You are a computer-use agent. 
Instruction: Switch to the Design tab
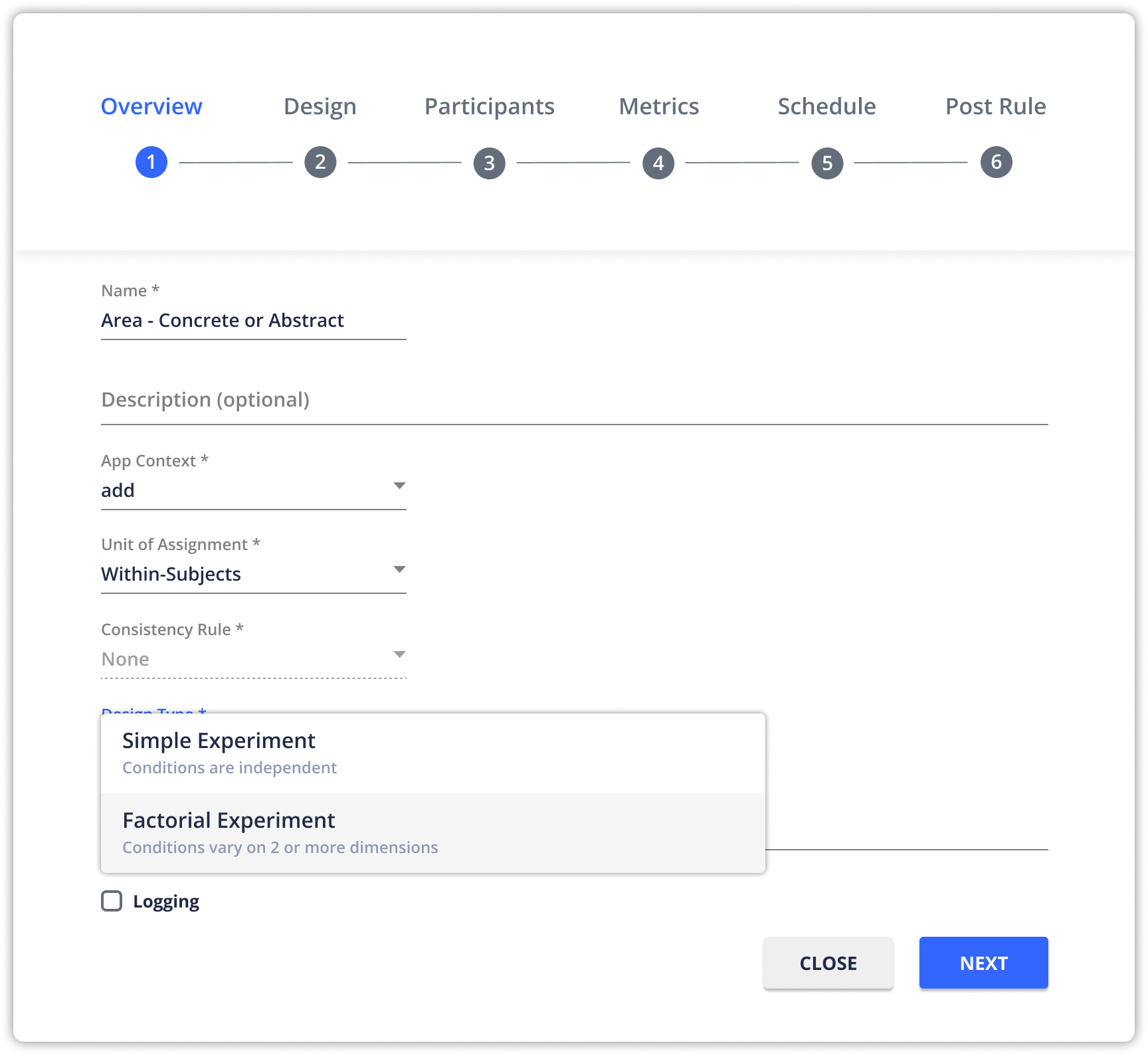320,106
